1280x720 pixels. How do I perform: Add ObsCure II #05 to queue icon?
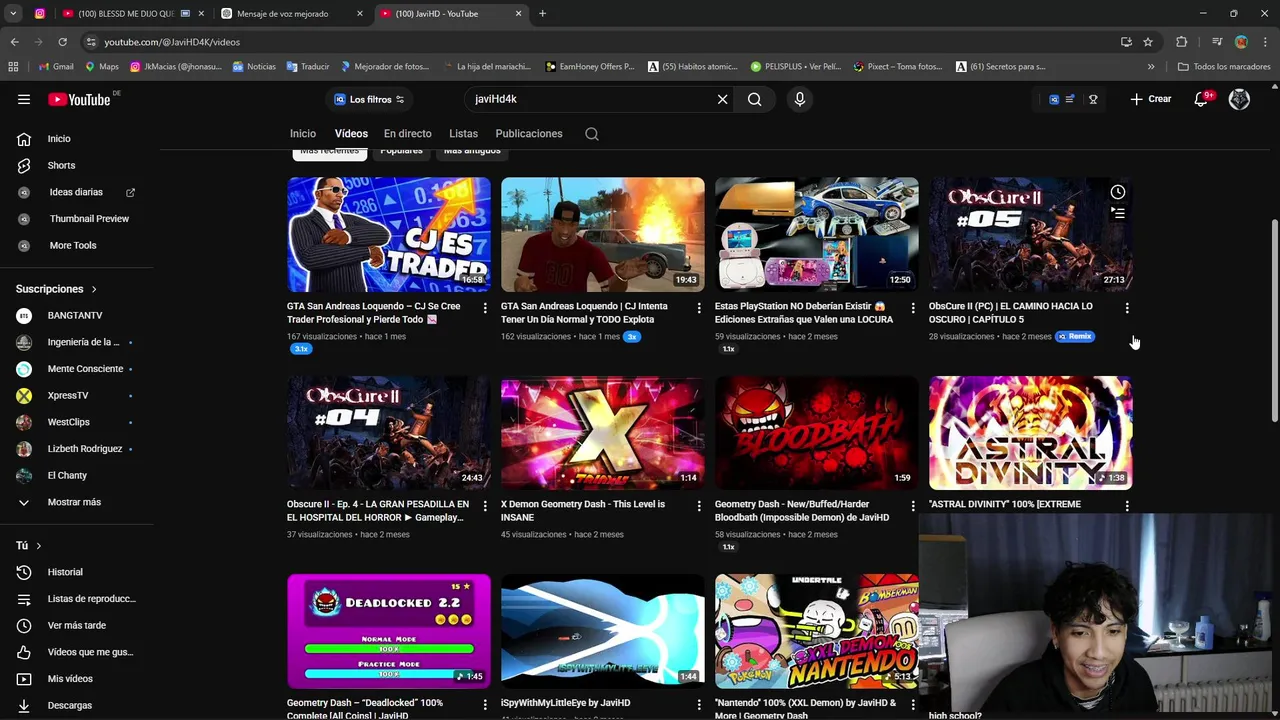tap(1118, 213)
